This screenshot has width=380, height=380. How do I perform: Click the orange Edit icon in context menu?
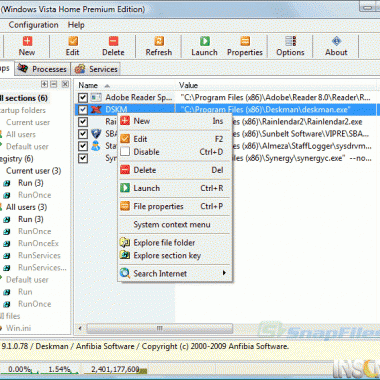tap(125, 139)
